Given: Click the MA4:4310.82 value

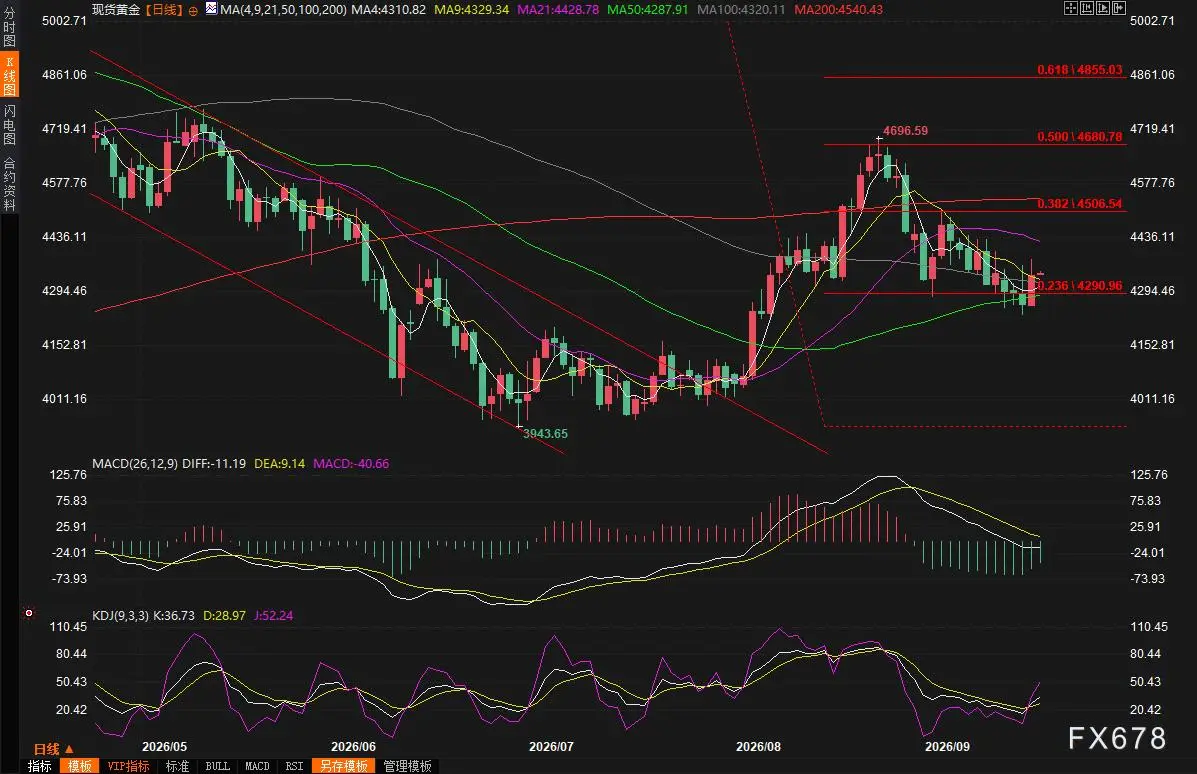Looking at the screenshot, I should pos(389,9).
